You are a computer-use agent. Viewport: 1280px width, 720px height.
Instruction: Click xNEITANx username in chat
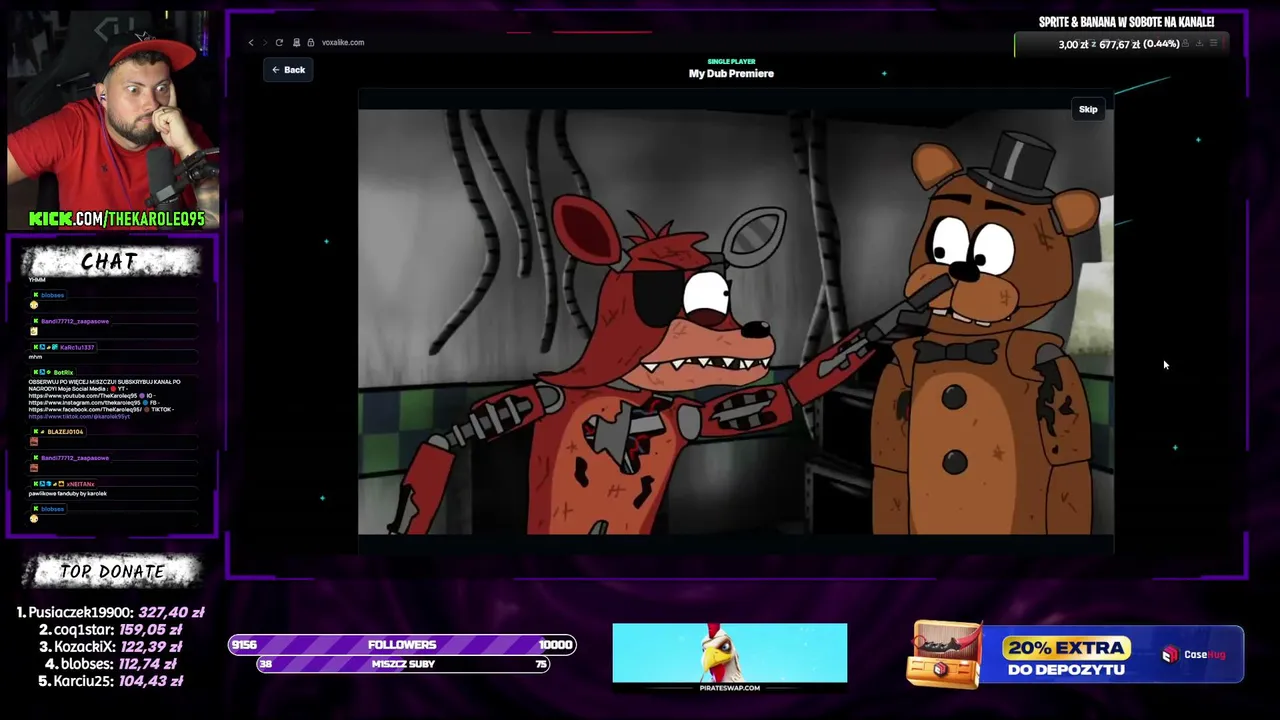(80, 484)
